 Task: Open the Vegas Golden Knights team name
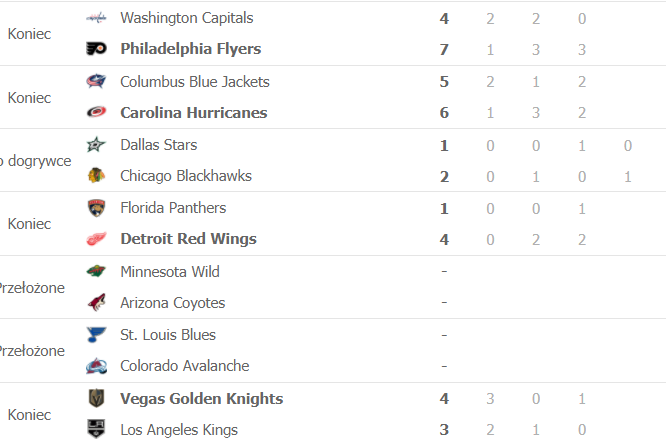pyautogui.click(x=202, y=399)
